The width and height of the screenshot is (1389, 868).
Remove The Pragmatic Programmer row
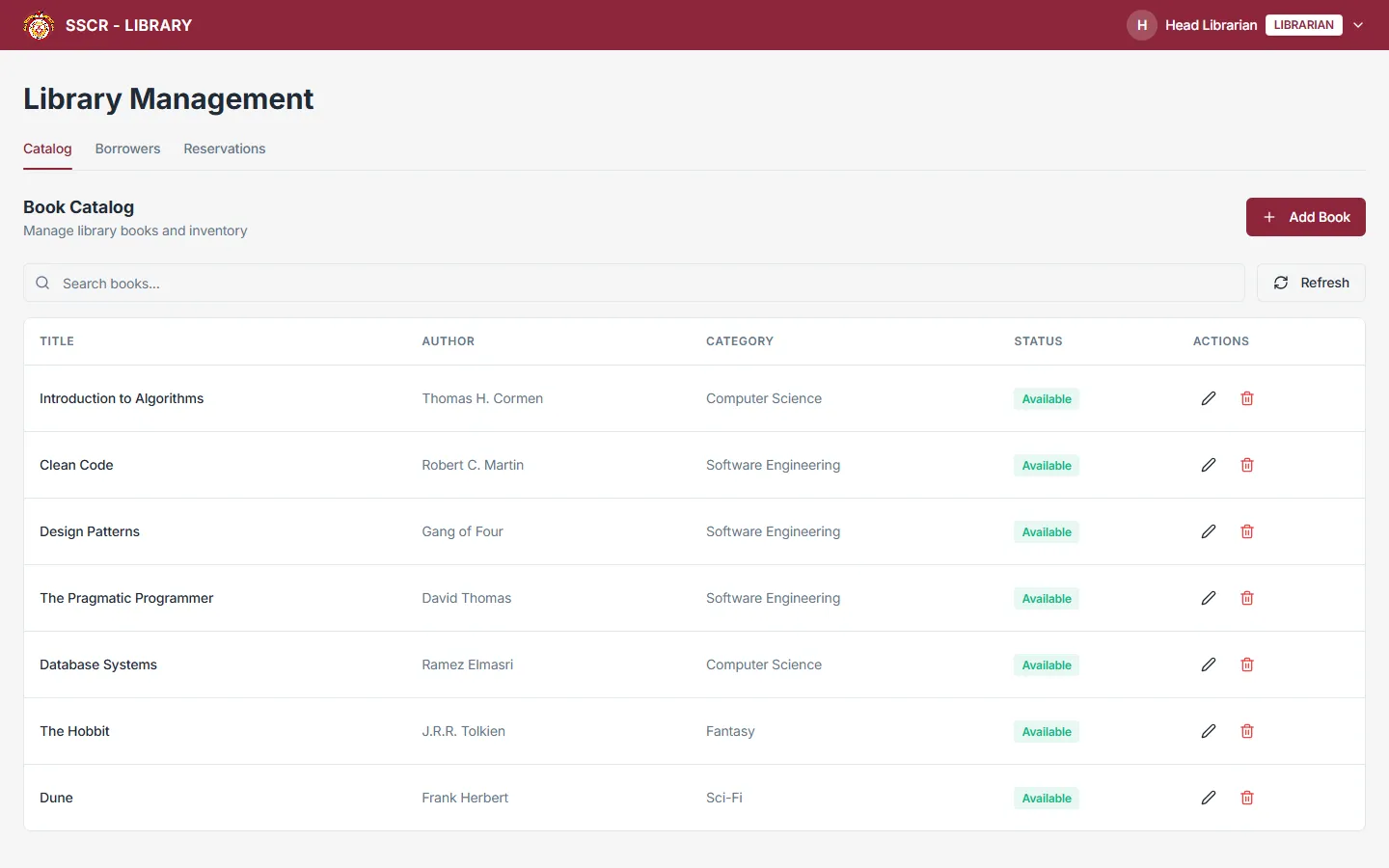[x=1247, y=598]
